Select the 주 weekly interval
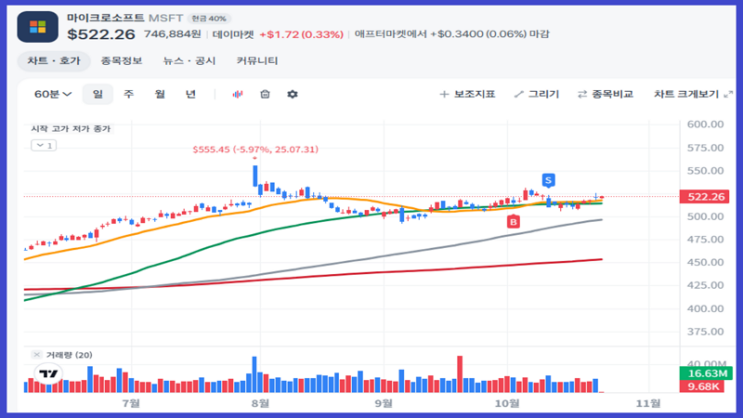The width and height of the screenshot is (743, 418). point(128,94)
